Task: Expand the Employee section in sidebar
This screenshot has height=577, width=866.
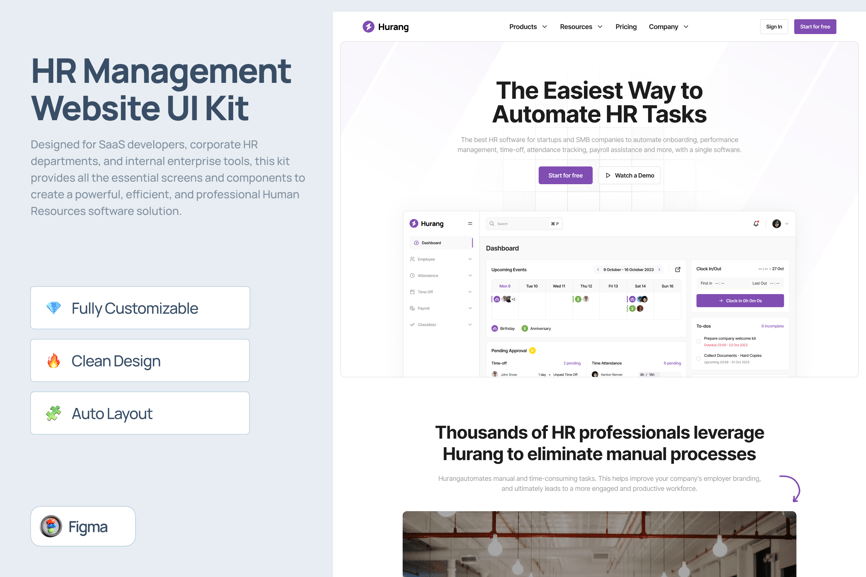Action: click(x=441, y=259)
